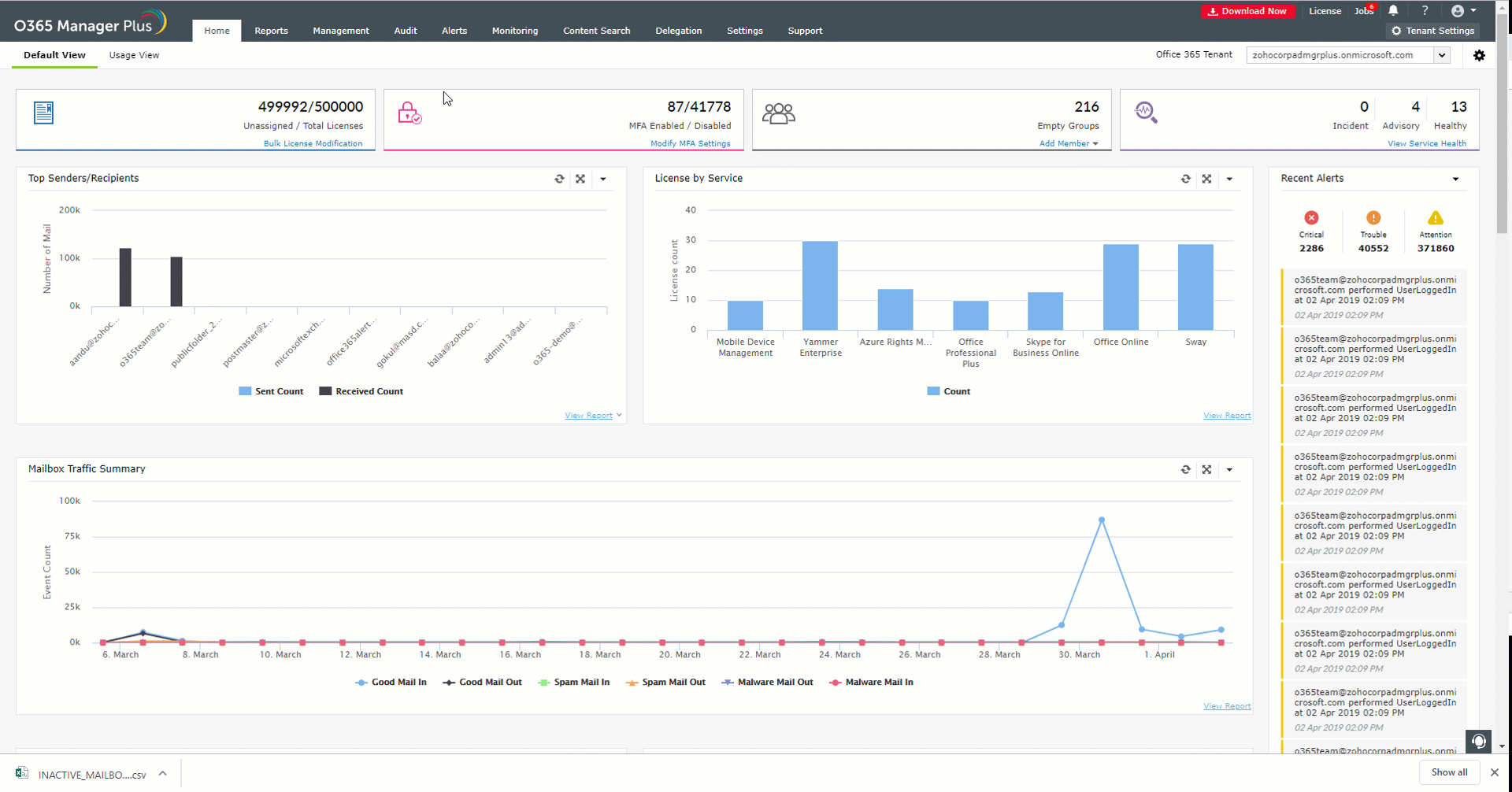
Task: Toggle Count legend in License chart
Action: pyautogui.click(x=949, y=391)
